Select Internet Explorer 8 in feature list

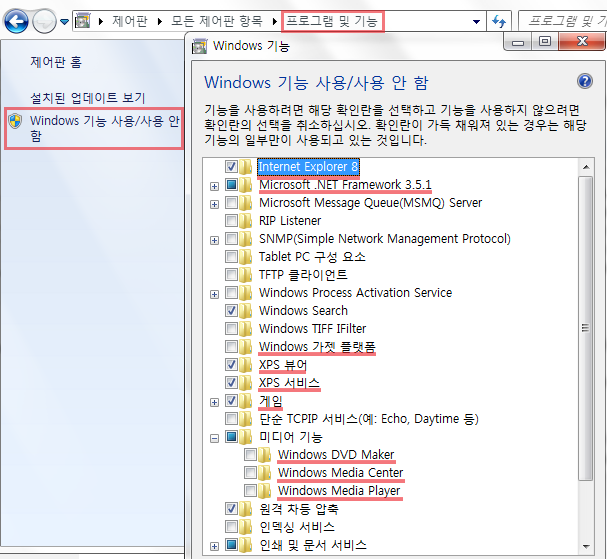[308, 167]
